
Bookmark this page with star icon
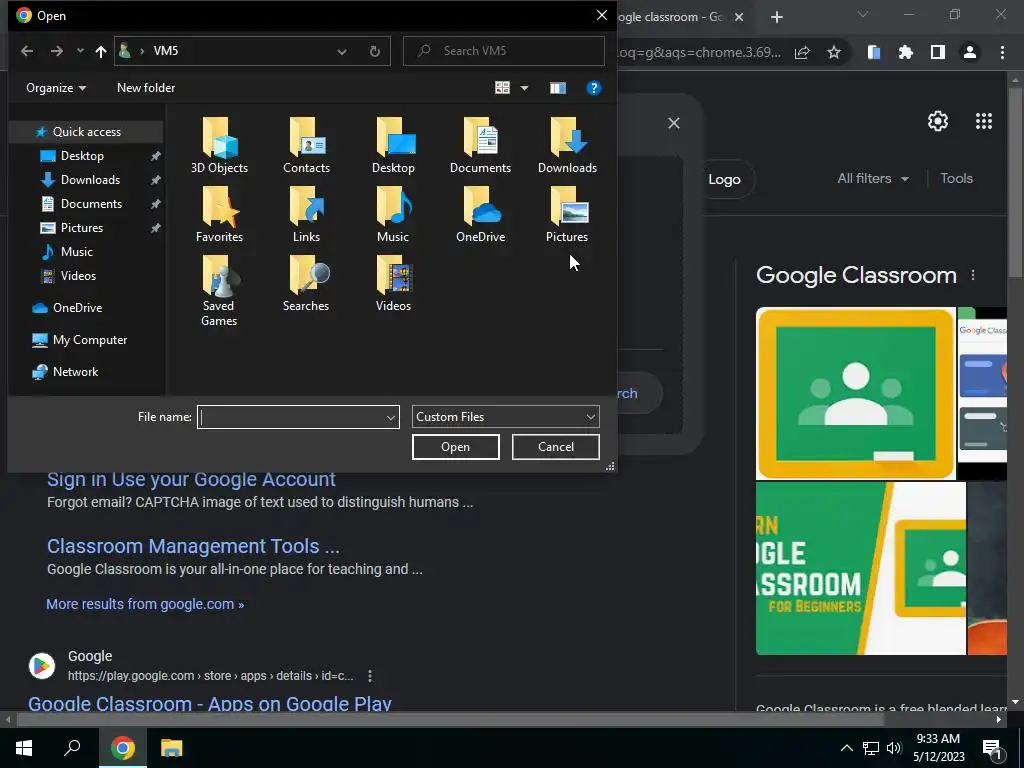[834, 52]
